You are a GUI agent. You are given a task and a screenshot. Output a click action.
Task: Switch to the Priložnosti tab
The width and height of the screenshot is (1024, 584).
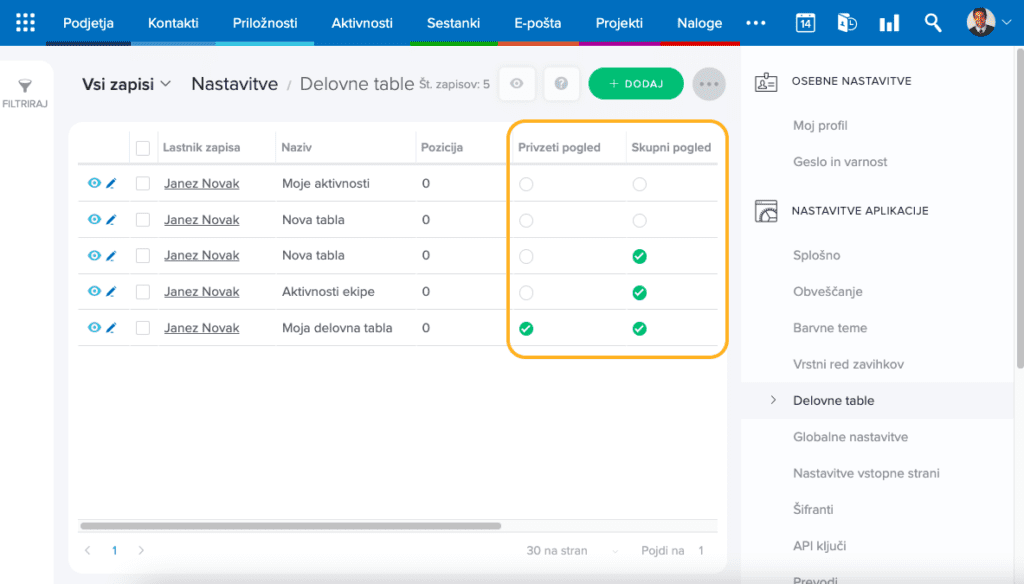[x=265, y=23]
